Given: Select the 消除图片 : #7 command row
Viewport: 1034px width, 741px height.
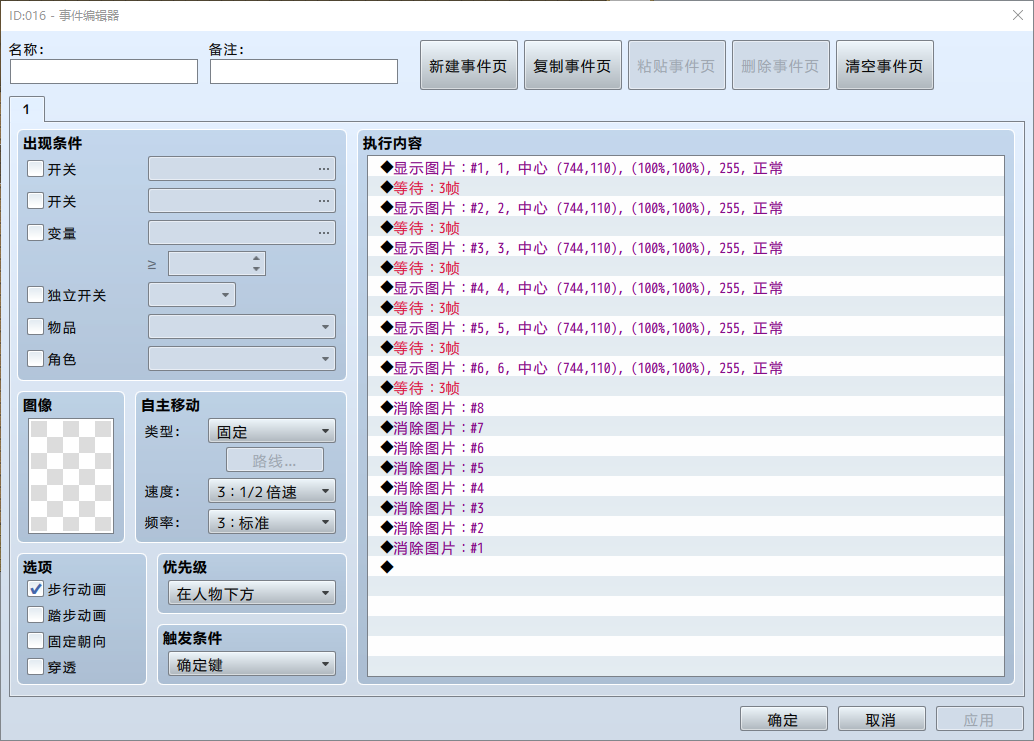Looking at the screenshot, I should click(686, 428).
